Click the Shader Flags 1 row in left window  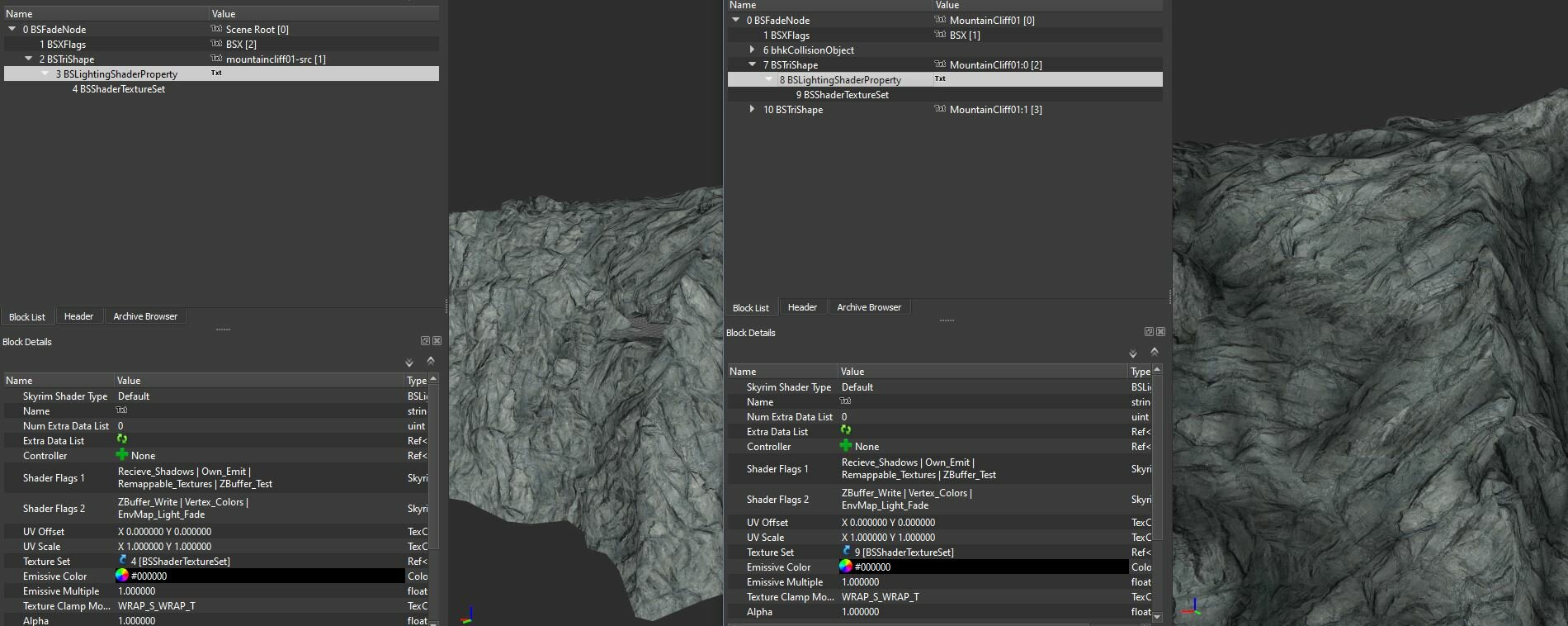coord(215,477)
